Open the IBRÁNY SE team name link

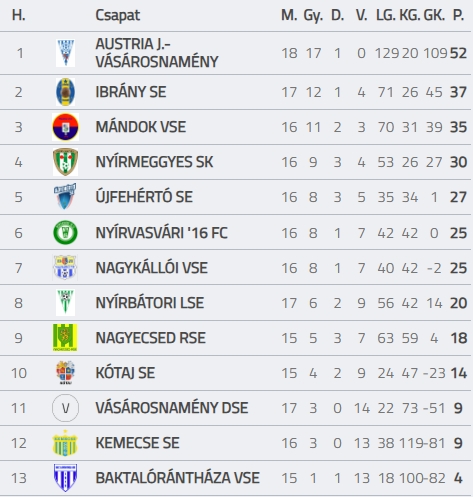(x=131, y=92)
